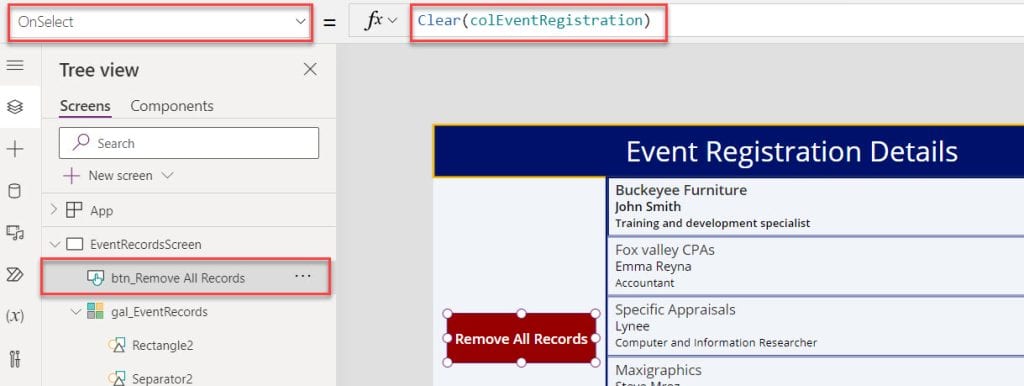Select the Specific Appraisals record

coord(816,326)
